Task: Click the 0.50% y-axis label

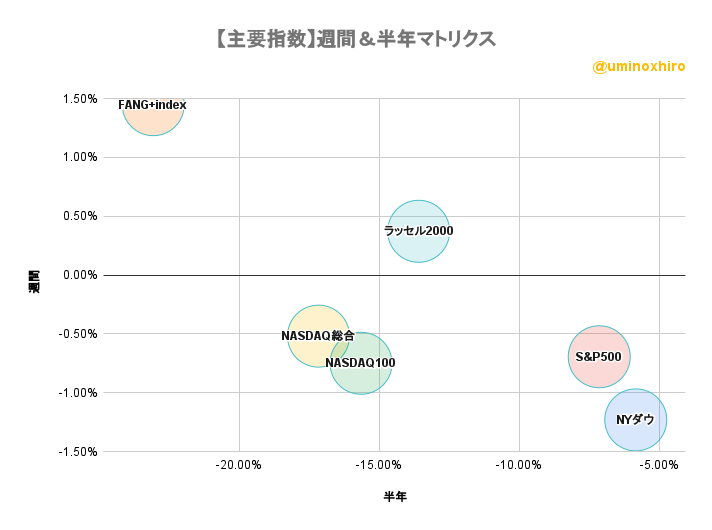Action: point(80,216)
